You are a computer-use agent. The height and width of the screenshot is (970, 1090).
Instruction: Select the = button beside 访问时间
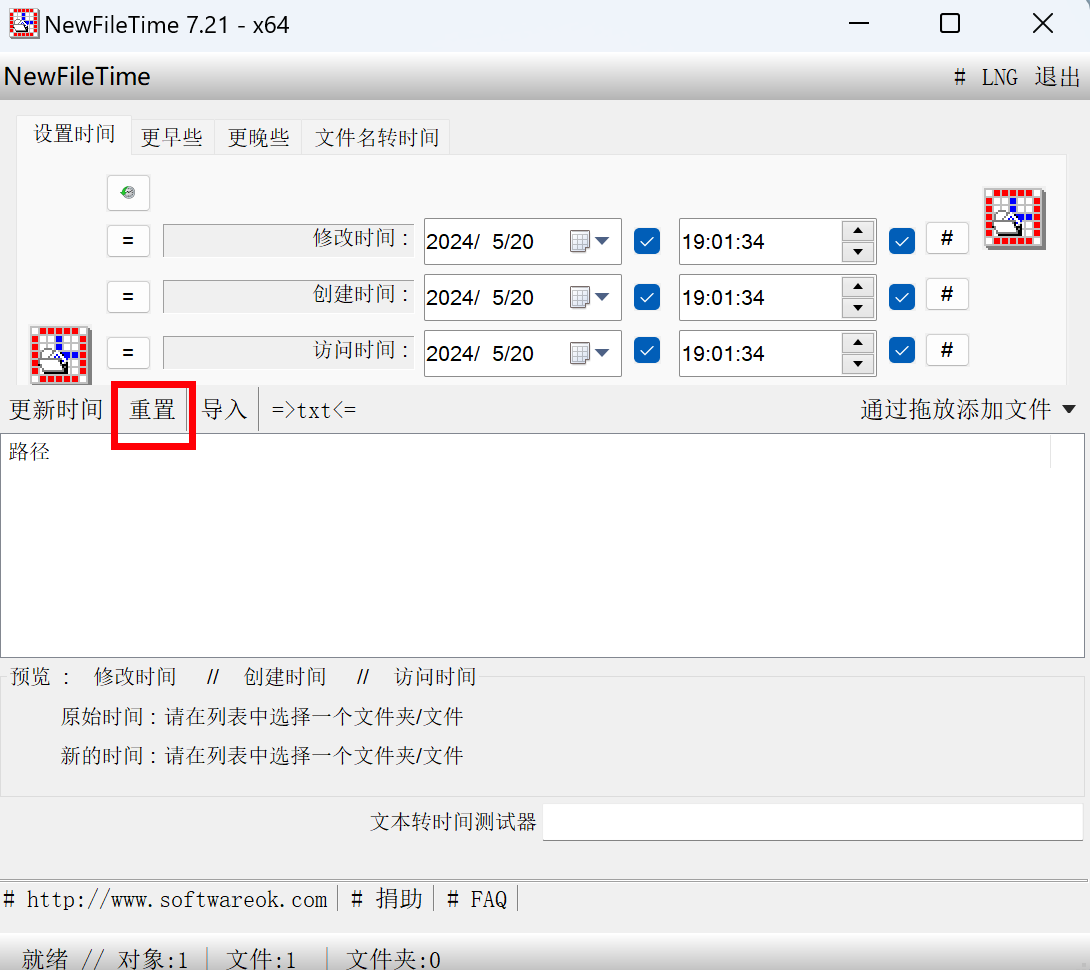coord(128,353)
